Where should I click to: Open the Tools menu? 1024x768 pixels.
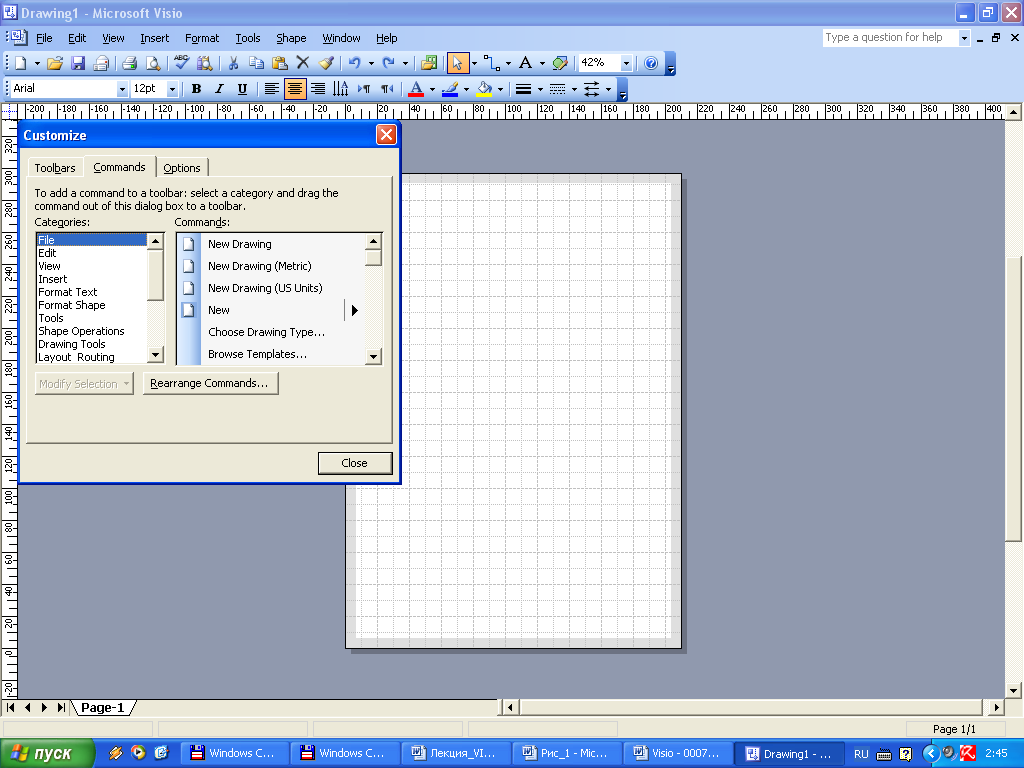click(248, 38)
